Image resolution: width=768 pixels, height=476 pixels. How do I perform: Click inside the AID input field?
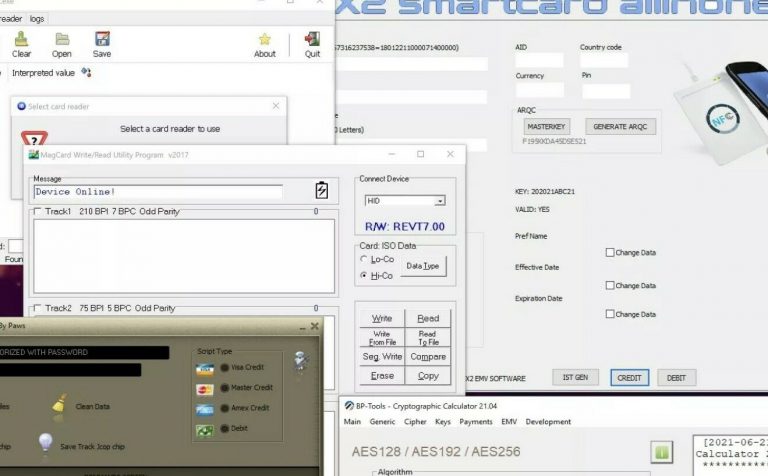click(x=539, y=61)
